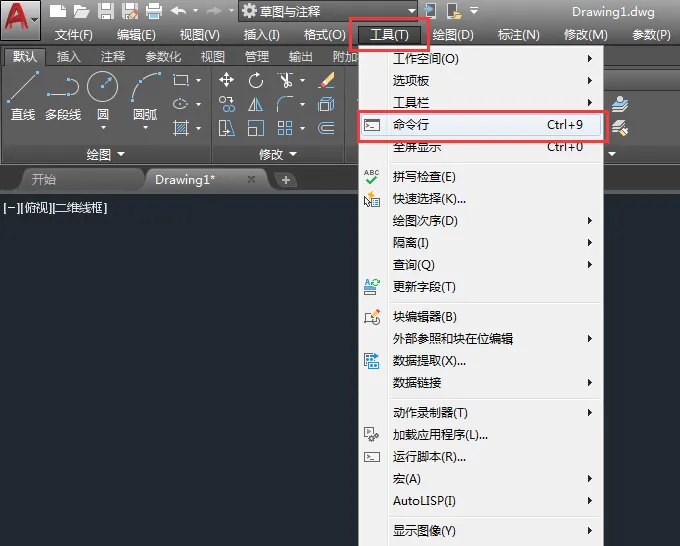The image size is (680, 546).
Task: Activate the Move tool in Modify panel
Action: [x=227, y=80]
